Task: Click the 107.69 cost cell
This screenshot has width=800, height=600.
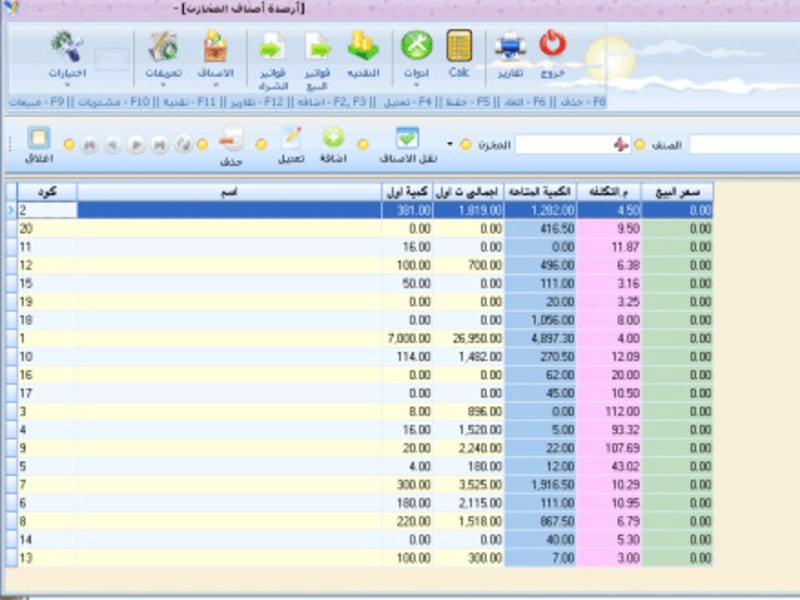Action: click(x=609, y=448)
